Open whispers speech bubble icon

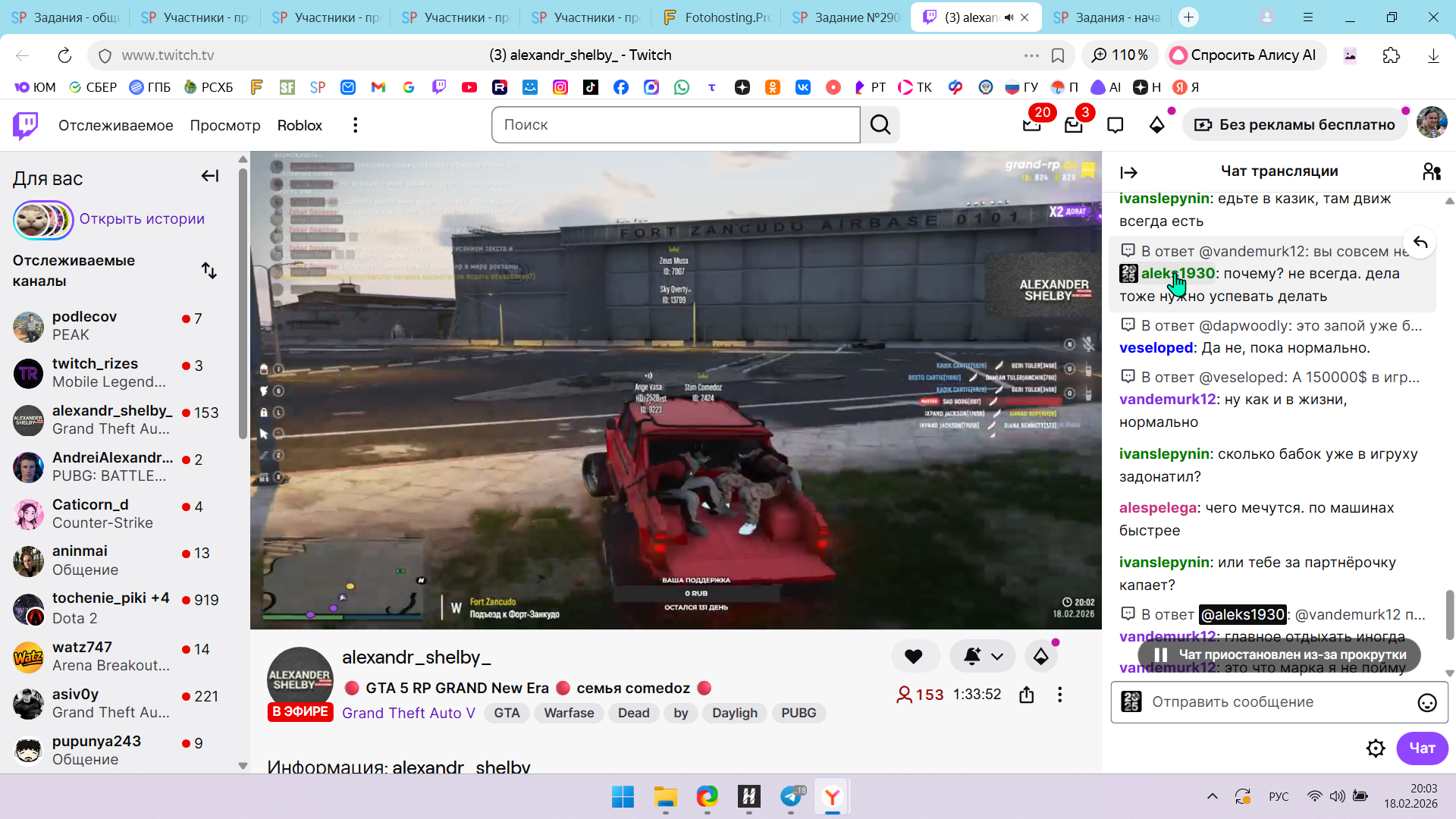pyautogui.click(x=1115, y=125)
